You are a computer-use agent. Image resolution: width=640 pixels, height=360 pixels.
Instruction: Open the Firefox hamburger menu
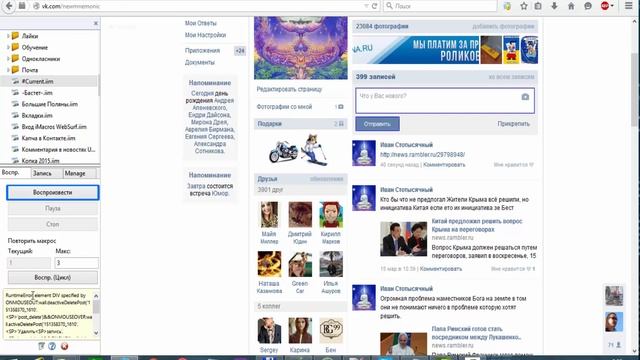click(629, 6)
